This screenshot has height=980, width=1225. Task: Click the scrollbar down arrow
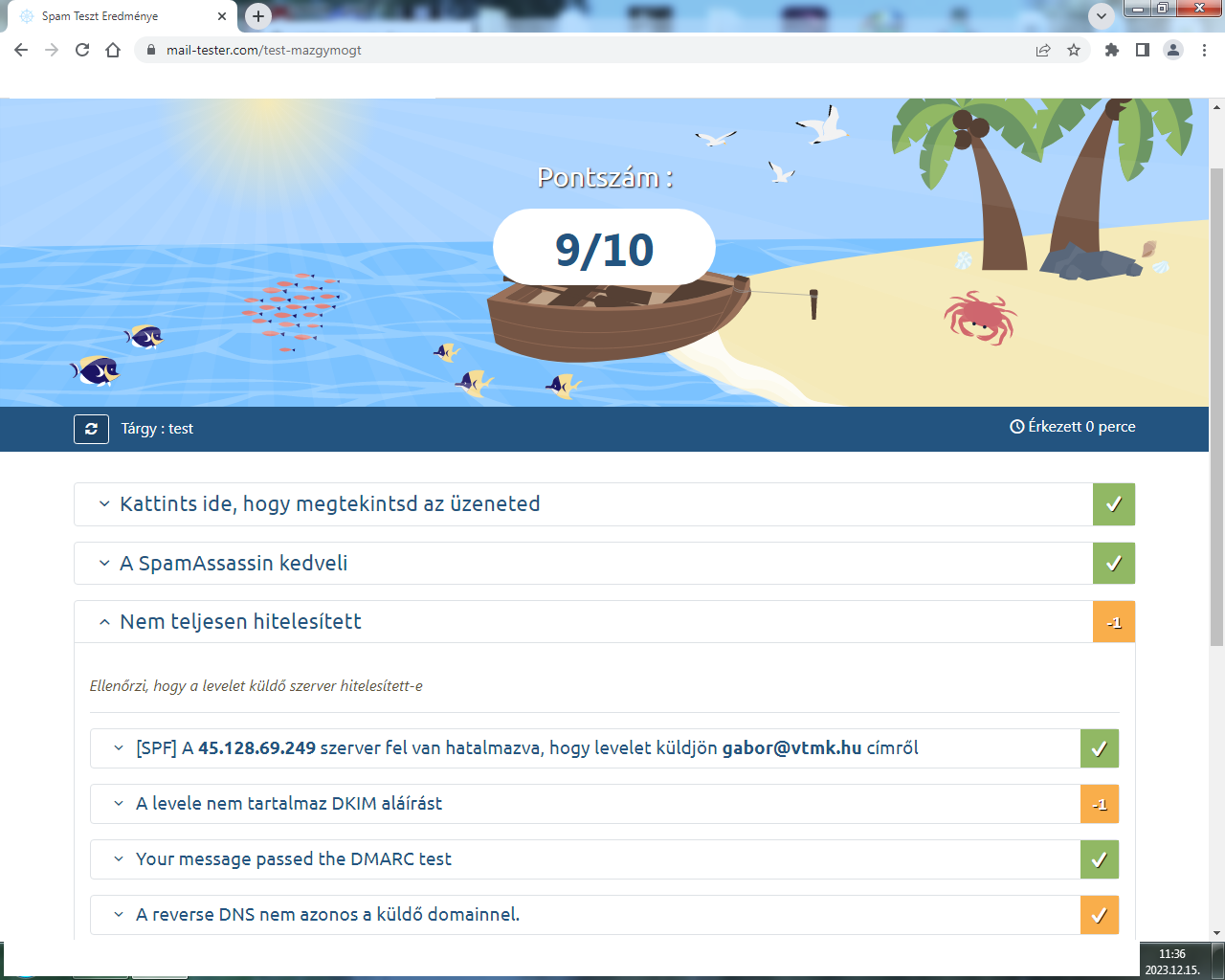(x=1216, y=933)
